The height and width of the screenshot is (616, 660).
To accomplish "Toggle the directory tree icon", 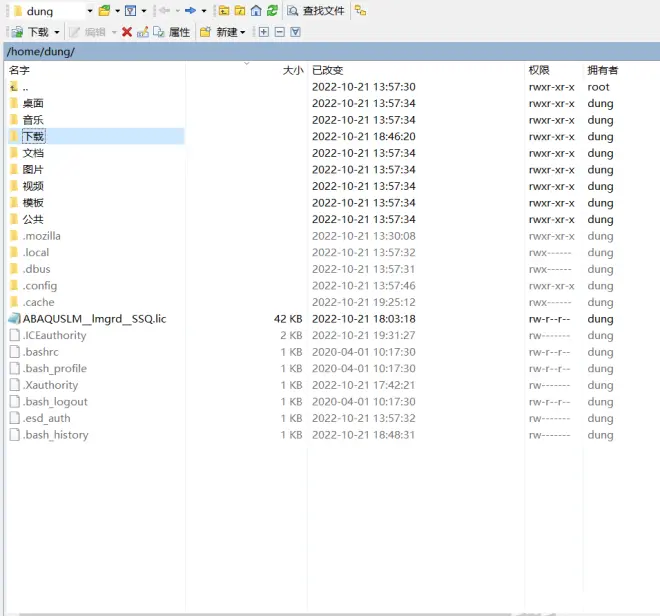I will (360, 11).
